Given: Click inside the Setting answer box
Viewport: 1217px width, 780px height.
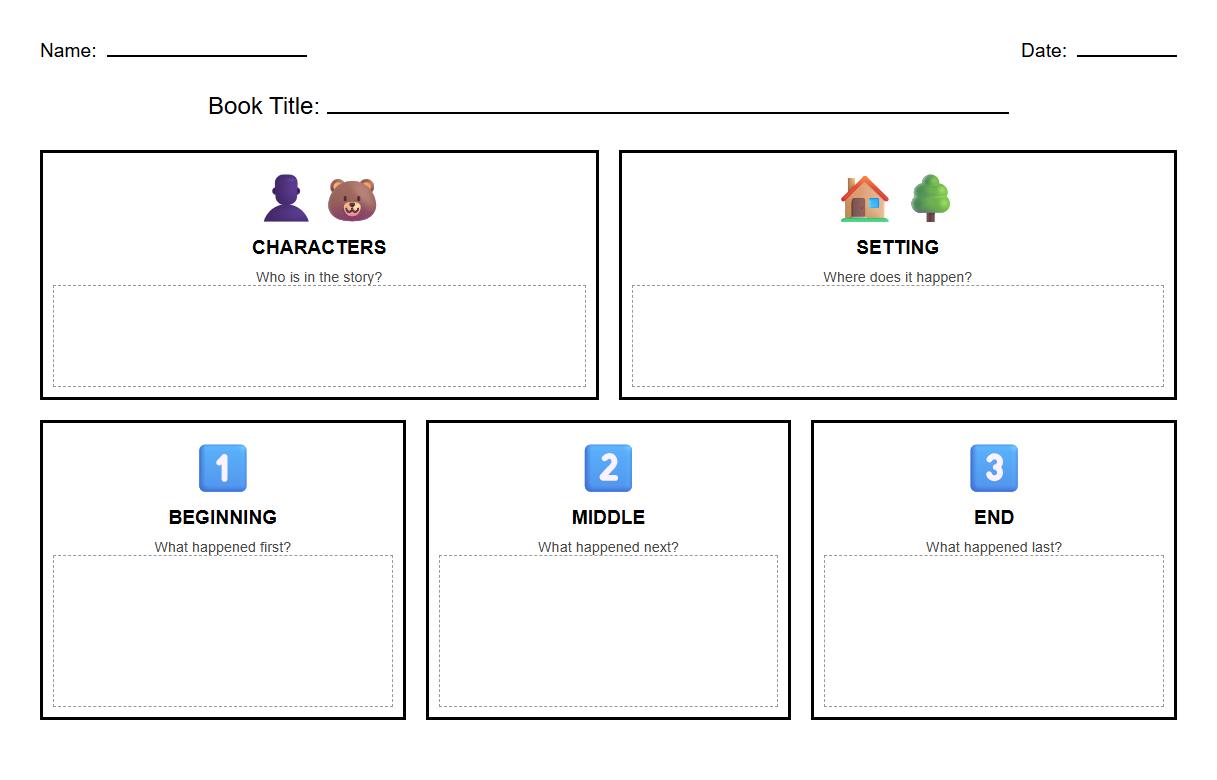Looking at the screenshot, I should (897, 335).
